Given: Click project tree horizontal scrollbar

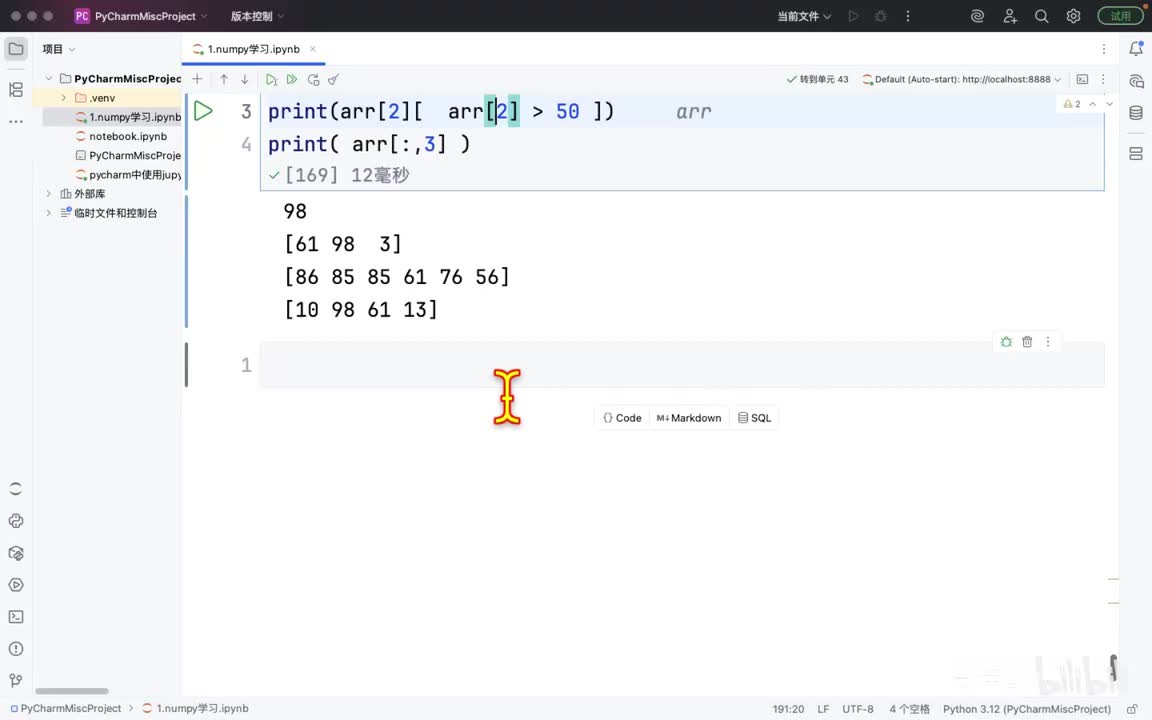Looking at the screenshot, I should pyautogui.click(x=72, y=691).
